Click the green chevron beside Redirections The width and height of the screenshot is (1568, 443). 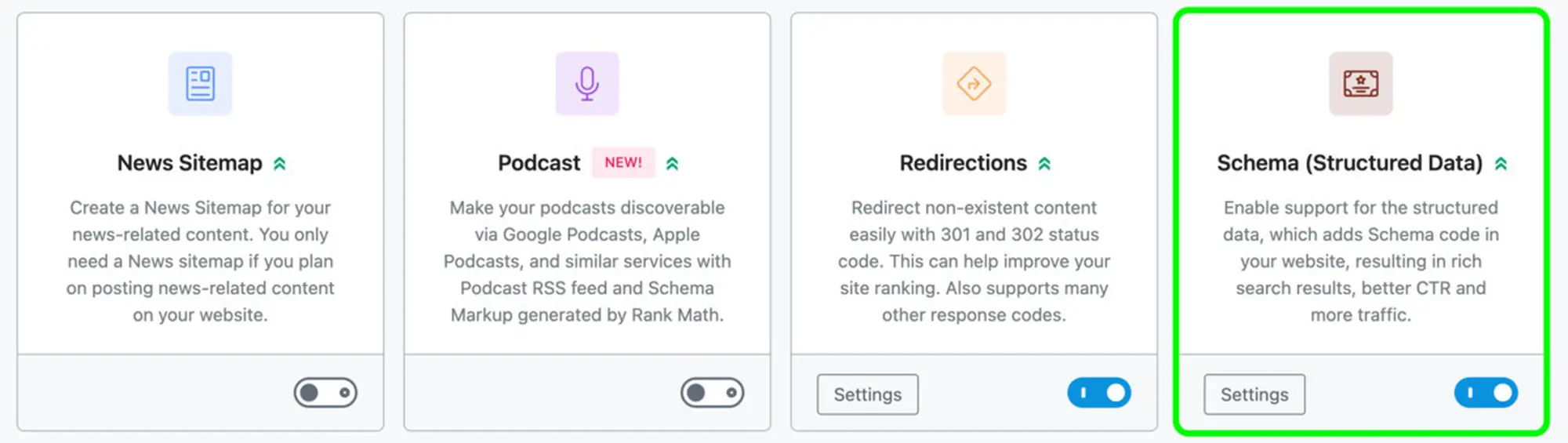tap(1044, 164)
